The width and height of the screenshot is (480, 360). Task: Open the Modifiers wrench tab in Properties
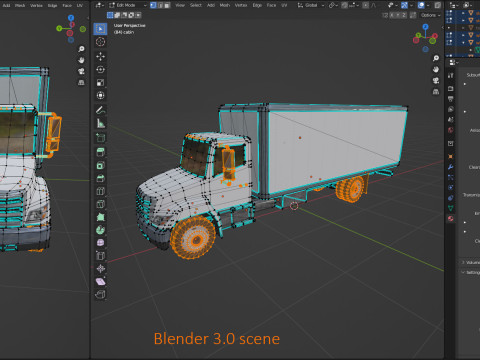point(451,167)
